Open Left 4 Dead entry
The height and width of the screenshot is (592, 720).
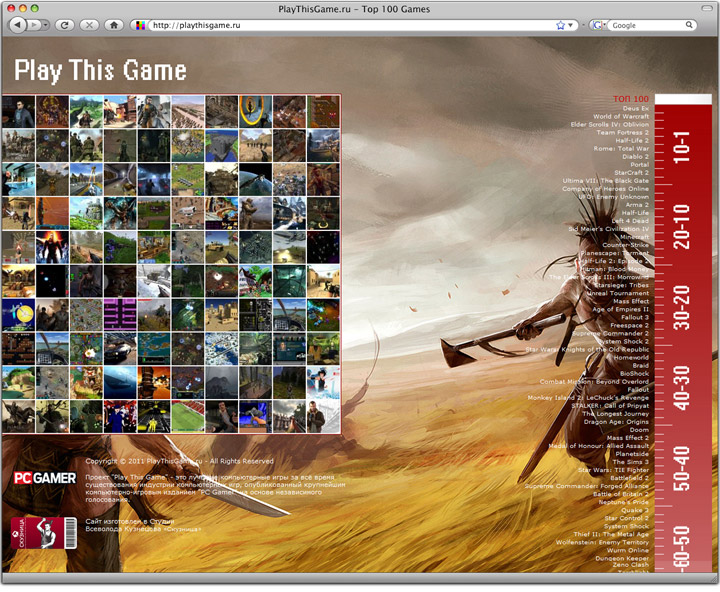click(x=630, y=221)
